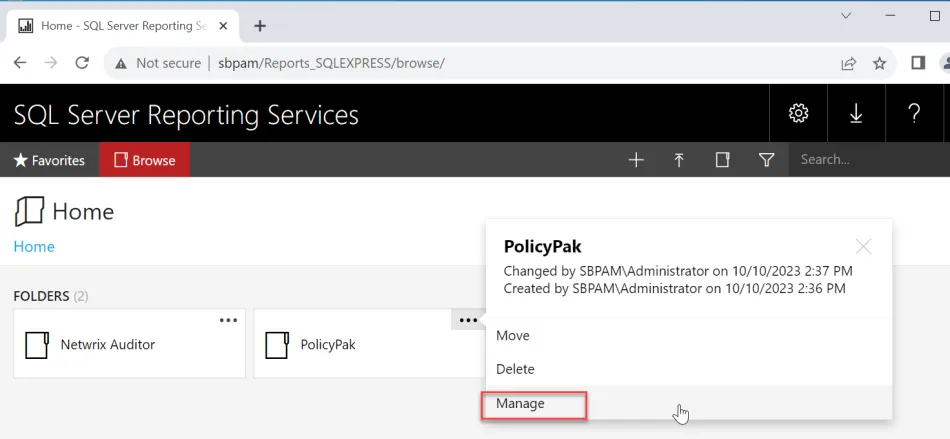Click the Home breadcrumb link
The image size is (950, 439).
(x=34, y=246)
